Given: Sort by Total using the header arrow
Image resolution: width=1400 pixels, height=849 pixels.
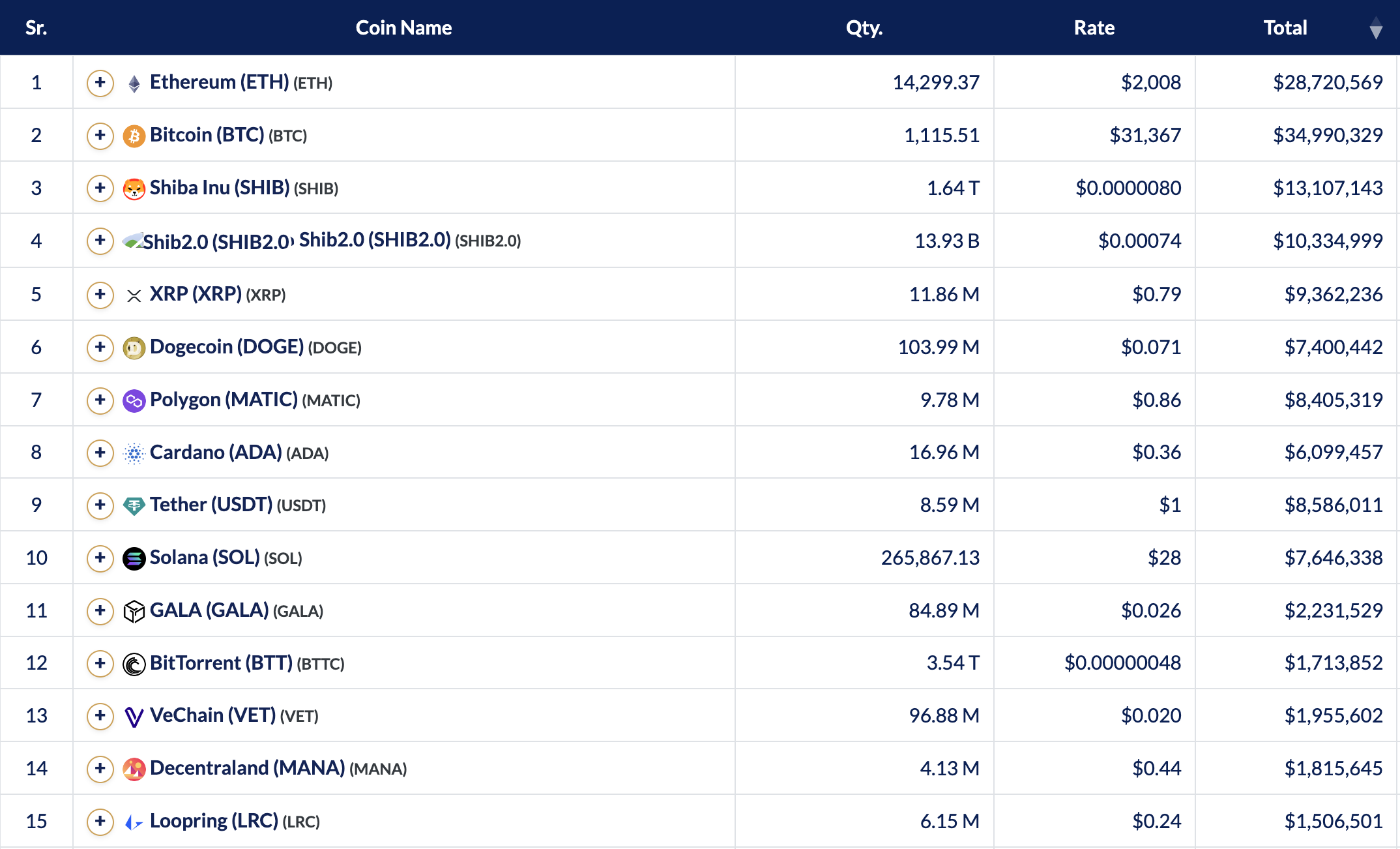Looking at the screenshot, I should 1376,28.
